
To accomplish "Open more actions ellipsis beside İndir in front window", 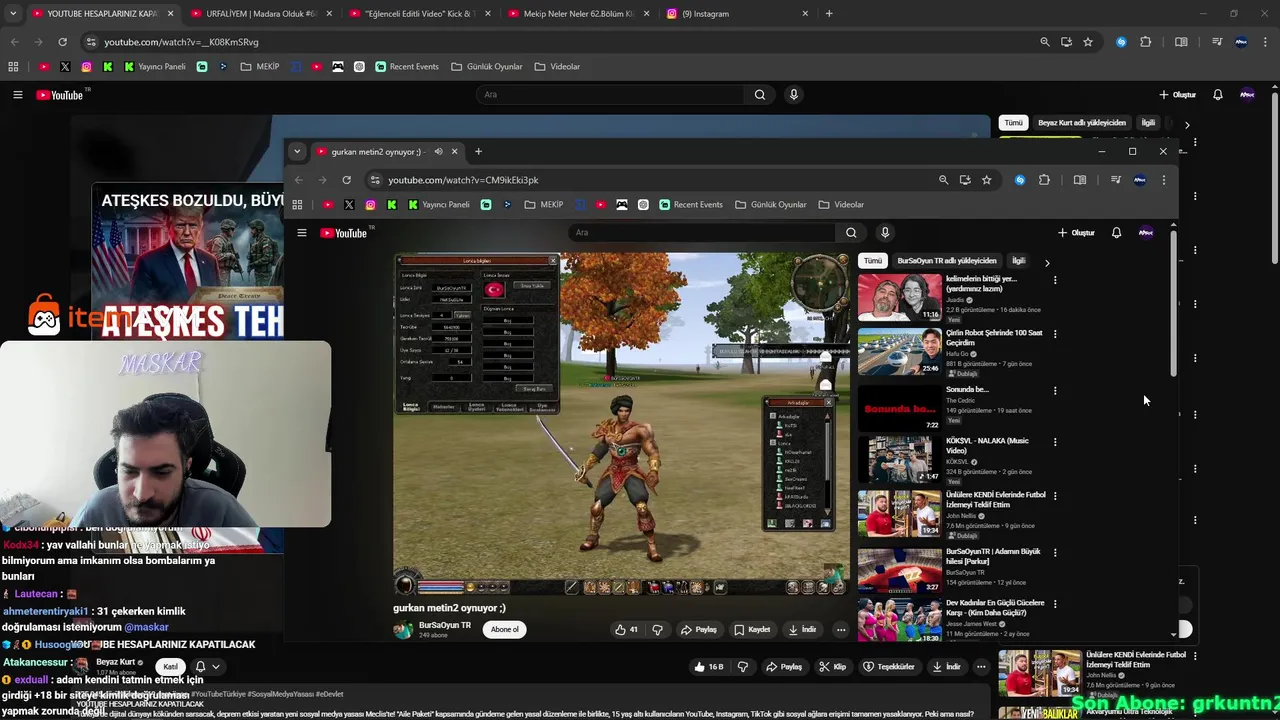I will coord(841,629).
